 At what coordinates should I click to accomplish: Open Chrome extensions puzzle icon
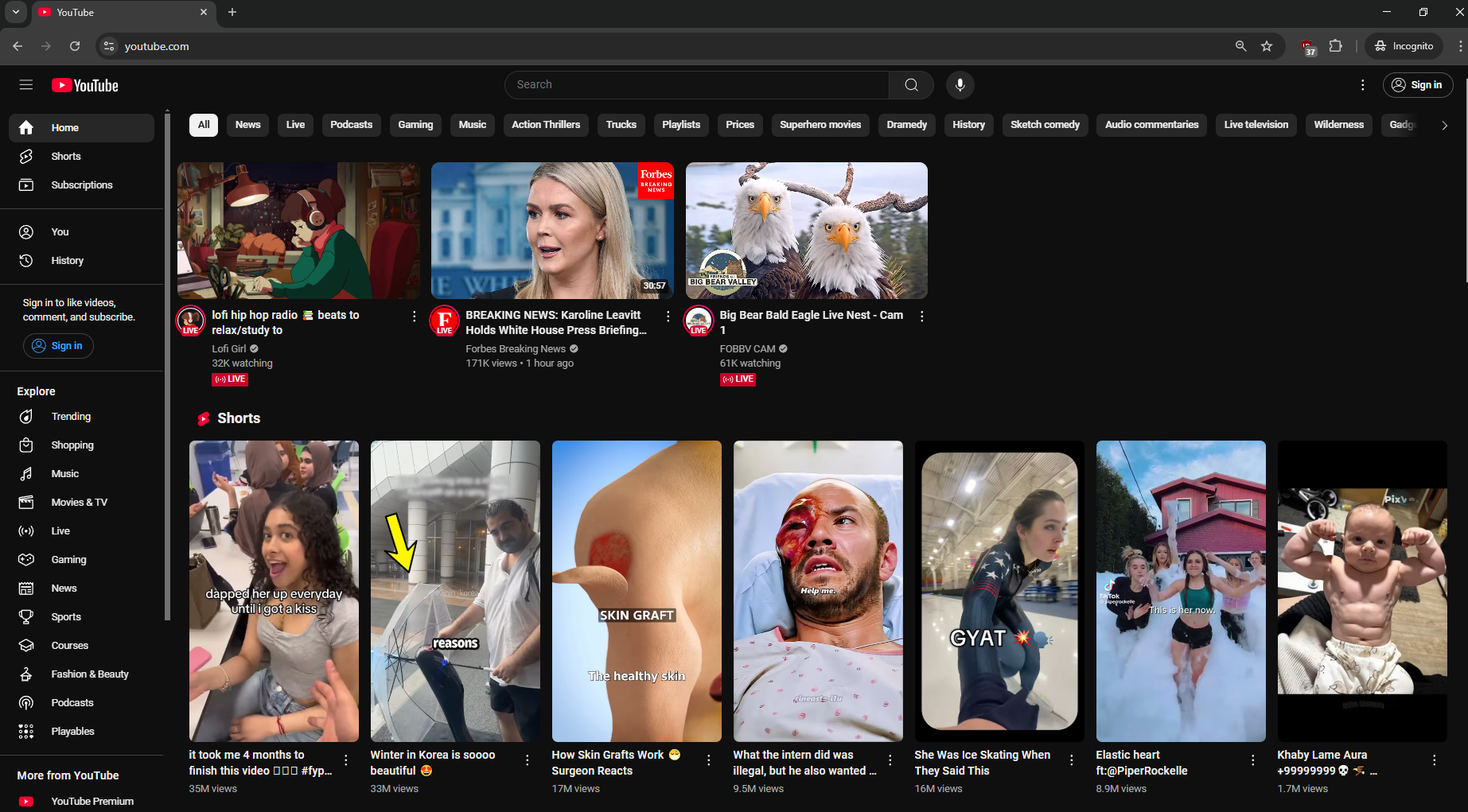click(x=1336, y=46)
